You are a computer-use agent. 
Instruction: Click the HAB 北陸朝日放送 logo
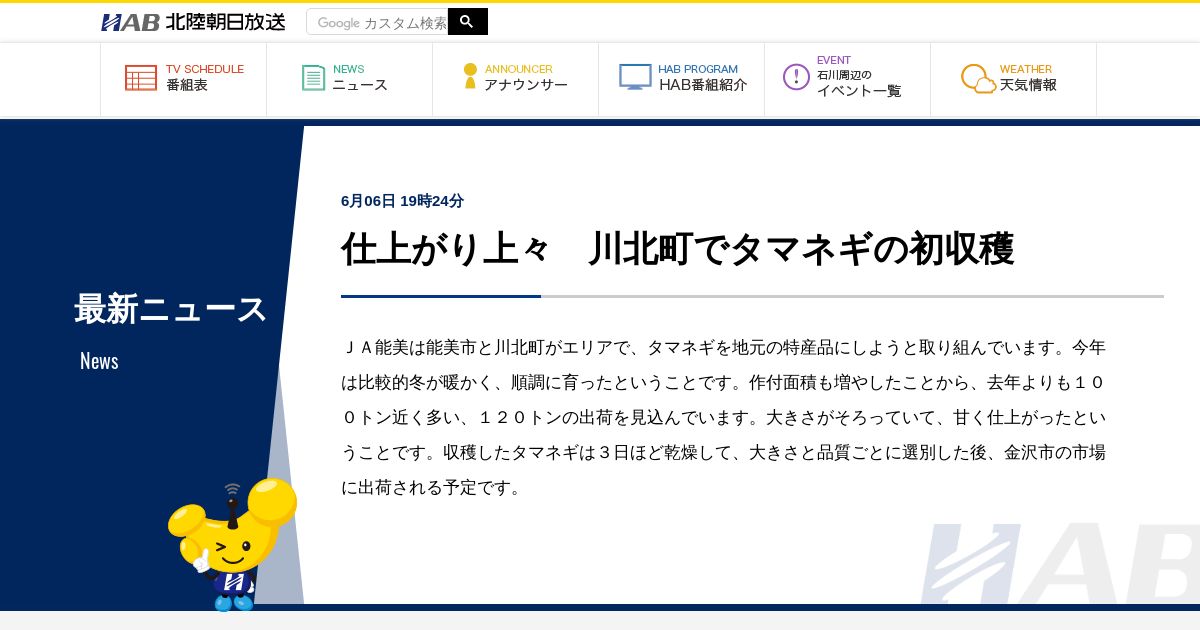click(193, 22)
